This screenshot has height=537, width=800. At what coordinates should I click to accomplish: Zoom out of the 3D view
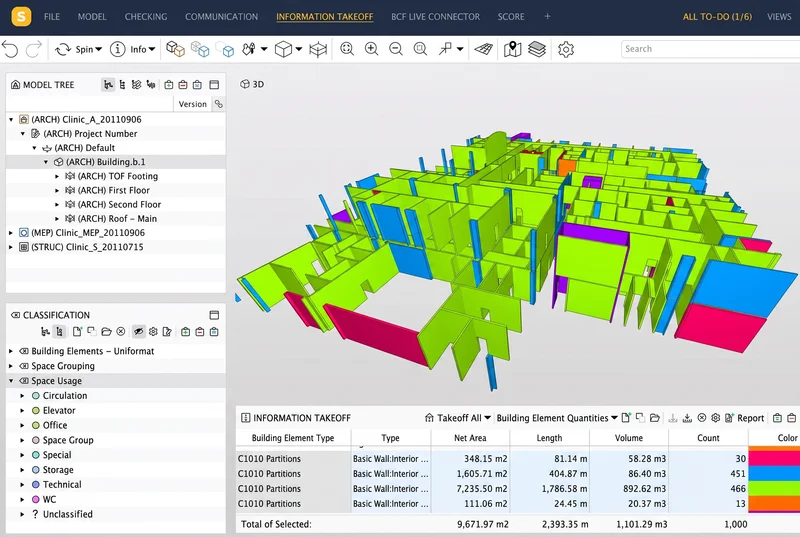[x=396, y=49]
